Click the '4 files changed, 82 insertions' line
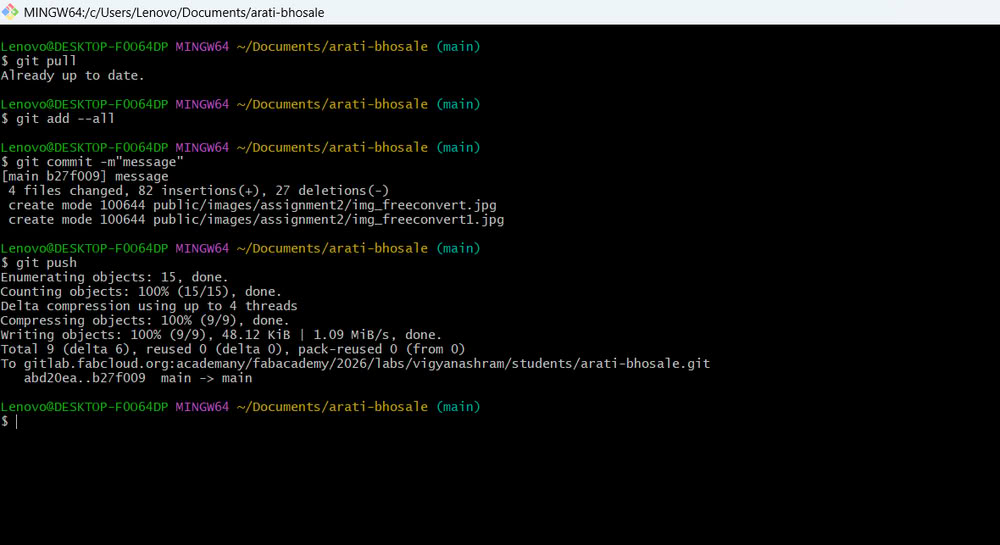The height and width of the screenshot is (545, 1000). coord(198,191)
